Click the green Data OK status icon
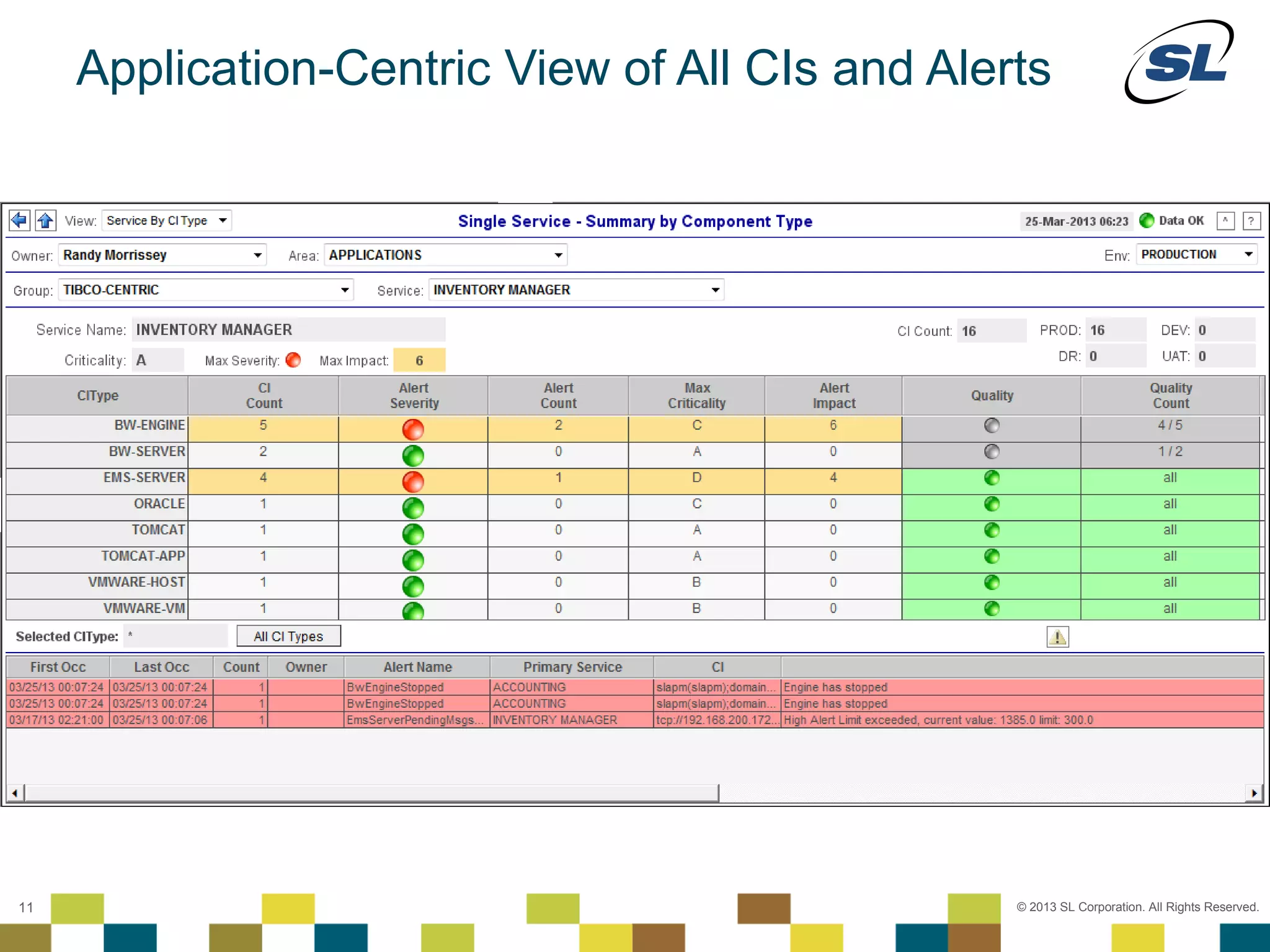The height and width of the screenshot is (952, 1270). pos(1147,221)
